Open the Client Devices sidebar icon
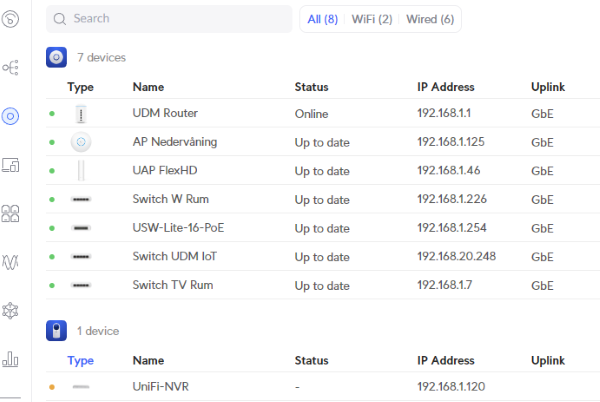The height and width of the screenshot is (402, 600). click(x=10, y=165)
